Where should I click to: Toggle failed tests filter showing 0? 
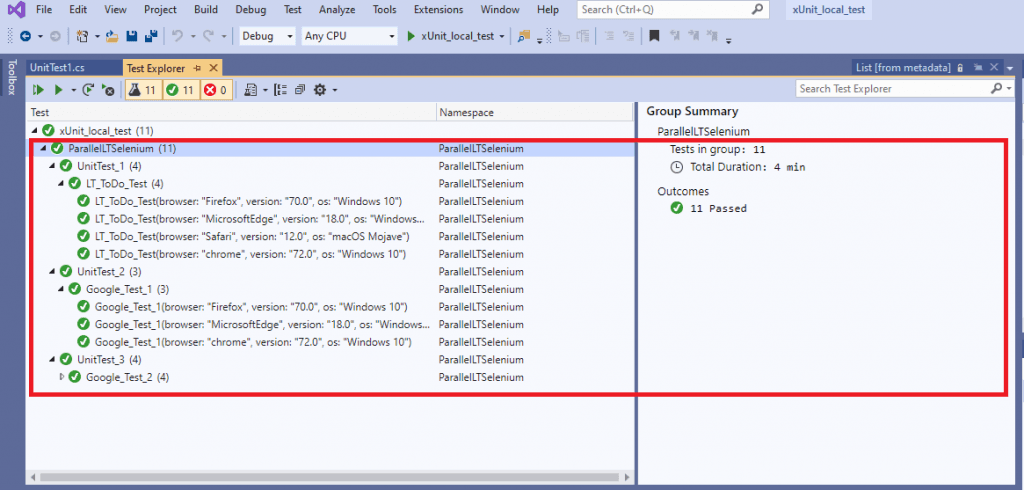(x=216, y=90)
